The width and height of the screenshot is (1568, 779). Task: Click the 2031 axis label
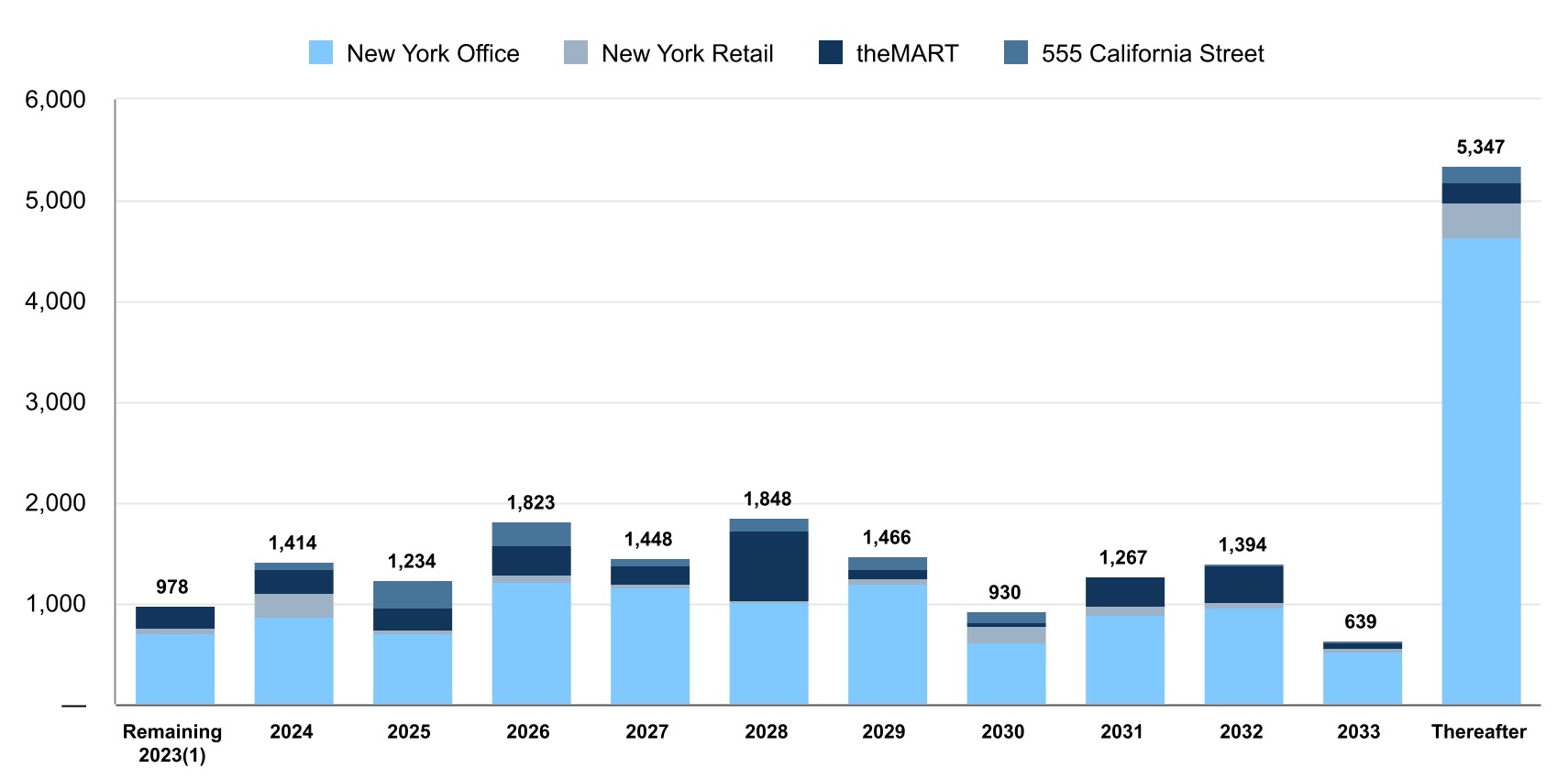[1122, 731]
